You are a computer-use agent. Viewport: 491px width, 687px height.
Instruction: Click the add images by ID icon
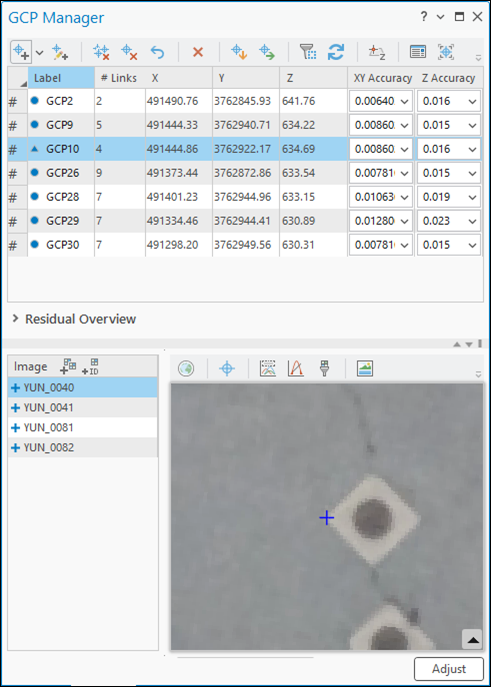click(x=90, y=367)
